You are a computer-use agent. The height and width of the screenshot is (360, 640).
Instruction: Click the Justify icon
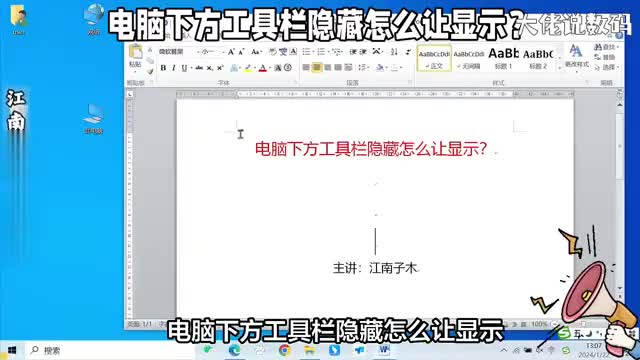tap(338, 68)
